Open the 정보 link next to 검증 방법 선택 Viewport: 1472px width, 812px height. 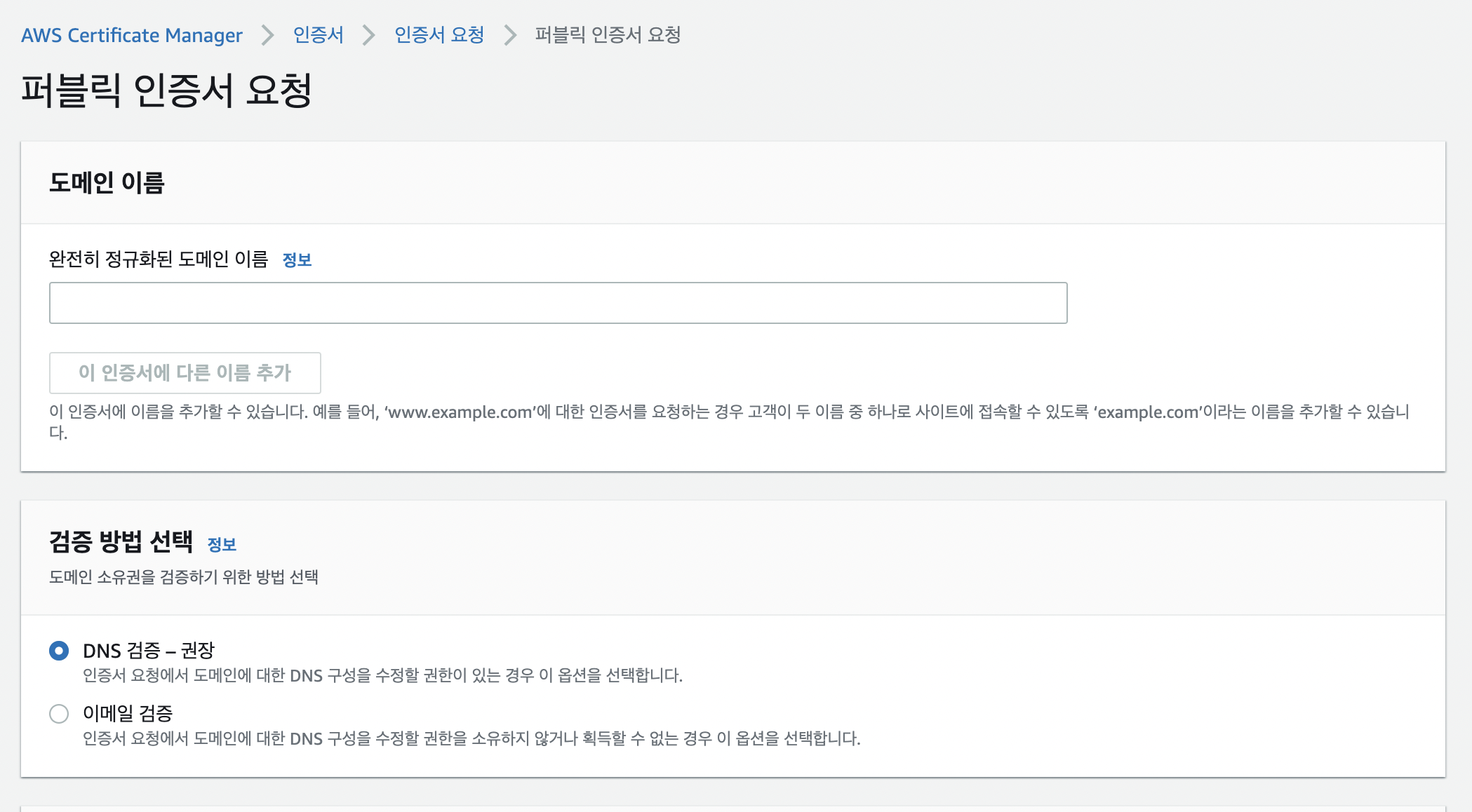(x=222, y=544)
